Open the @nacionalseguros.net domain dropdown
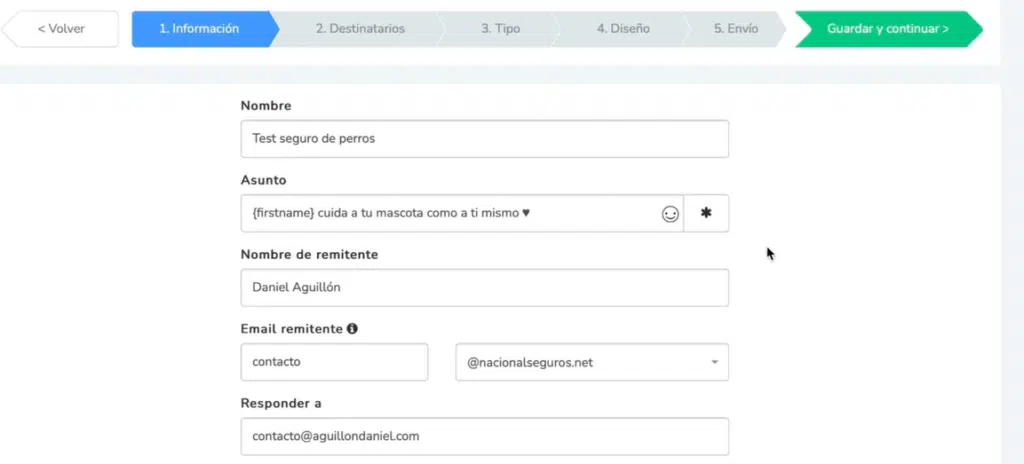1024x464 pixels. pyautogui.click(x=592, y=362)
